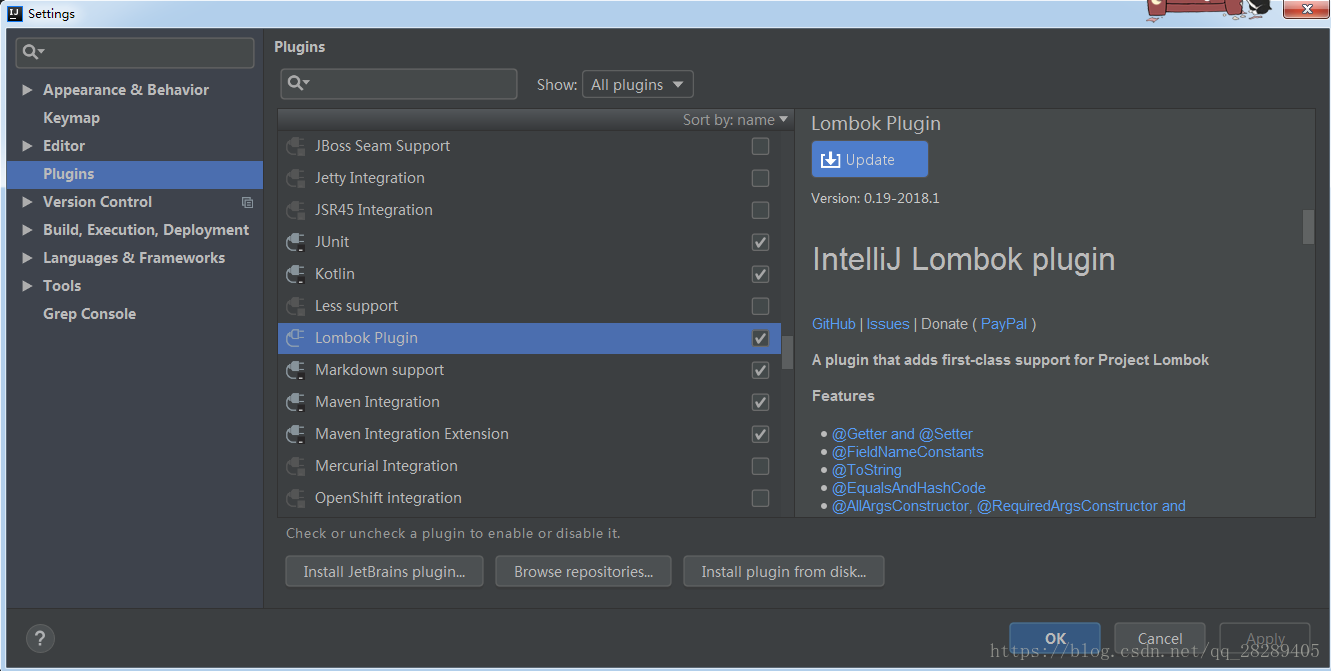Click the plugin description scrollbar thumb

[1308, 227]
